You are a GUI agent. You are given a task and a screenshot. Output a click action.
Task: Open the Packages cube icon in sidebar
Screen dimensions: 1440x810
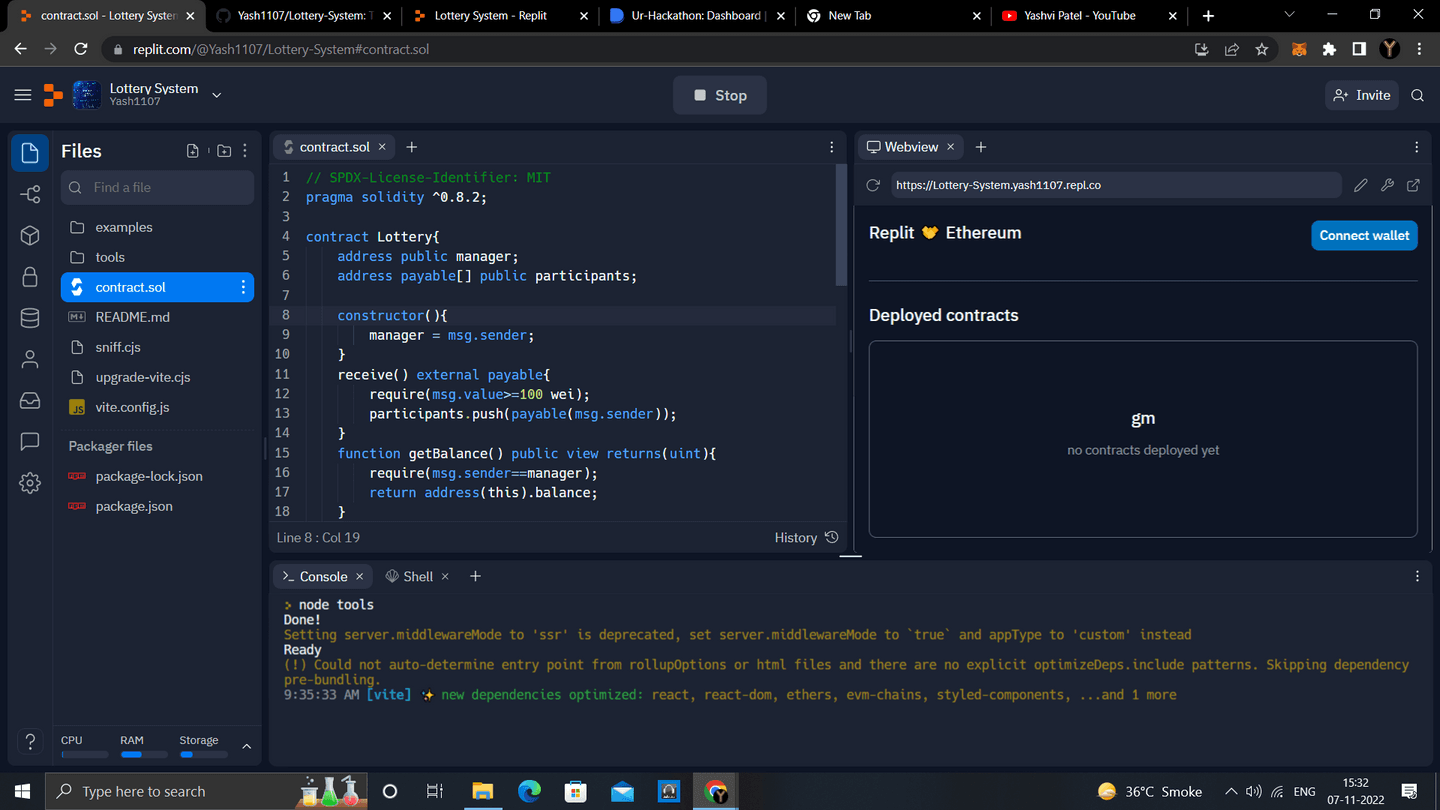coord(30,236)
